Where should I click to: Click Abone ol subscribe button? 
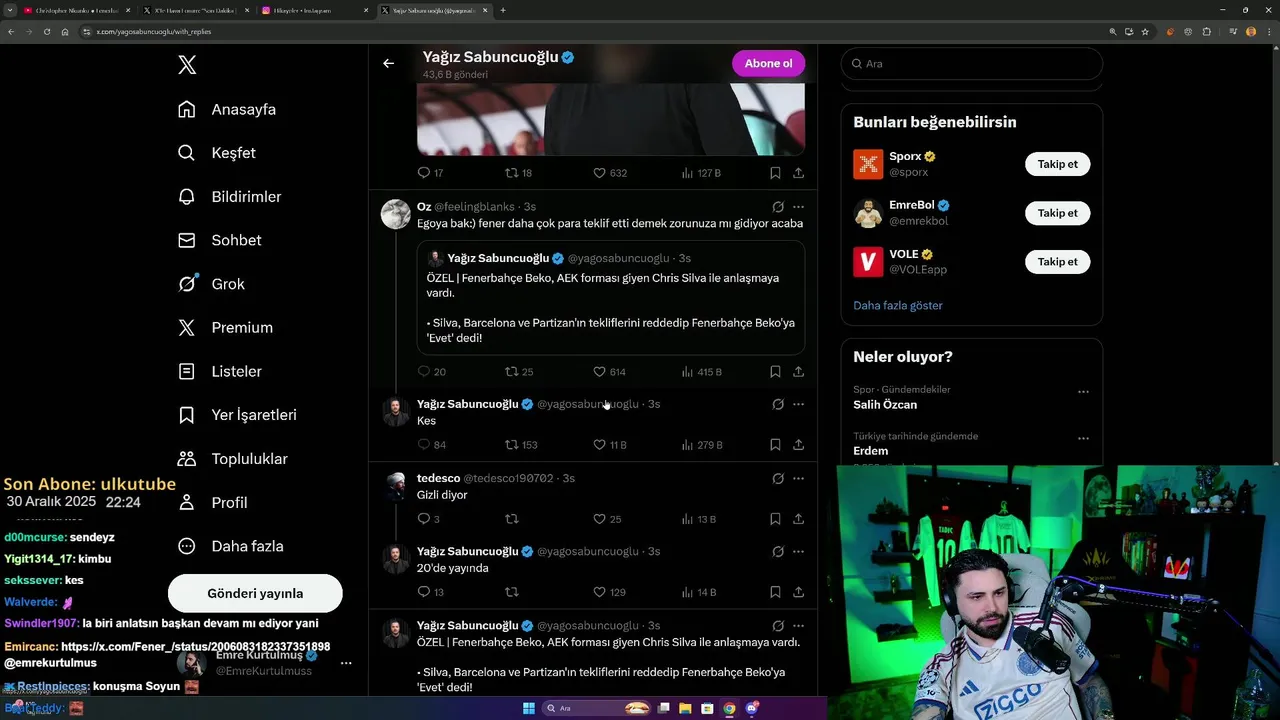(768, 63)
